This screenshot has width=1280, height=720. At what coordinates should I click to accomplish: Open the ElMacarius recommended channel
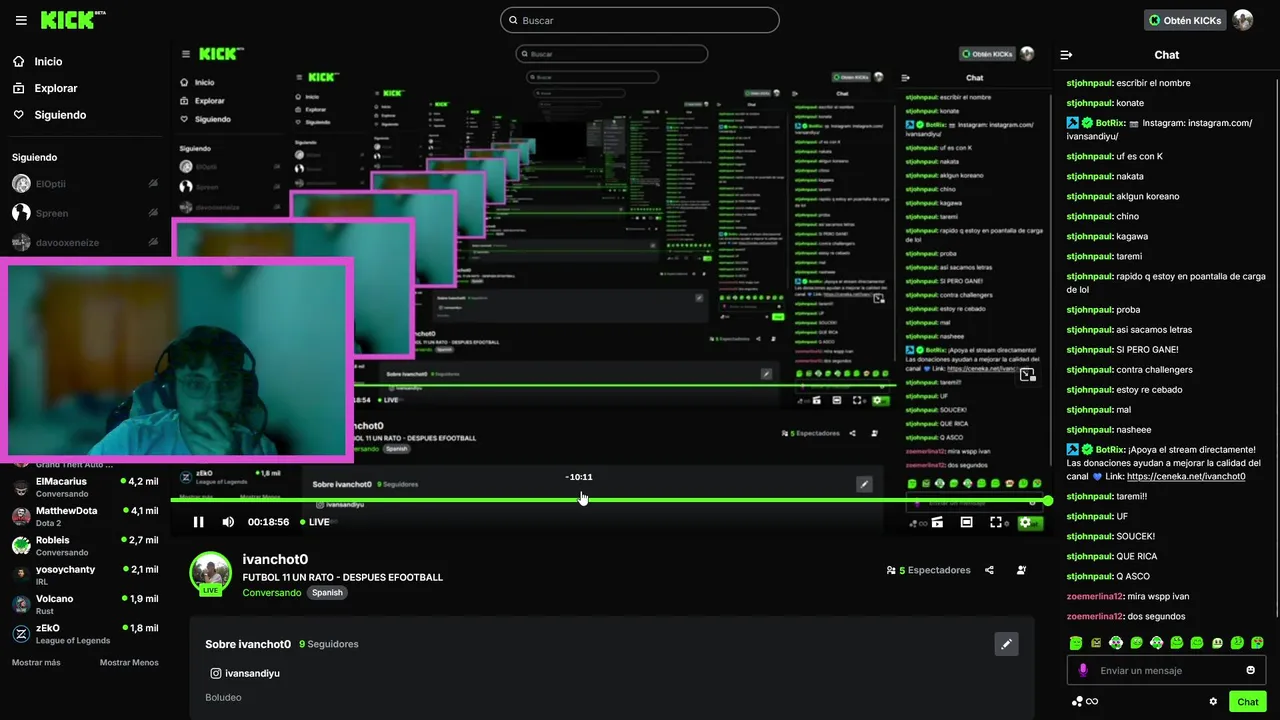(x=84, y=487)
